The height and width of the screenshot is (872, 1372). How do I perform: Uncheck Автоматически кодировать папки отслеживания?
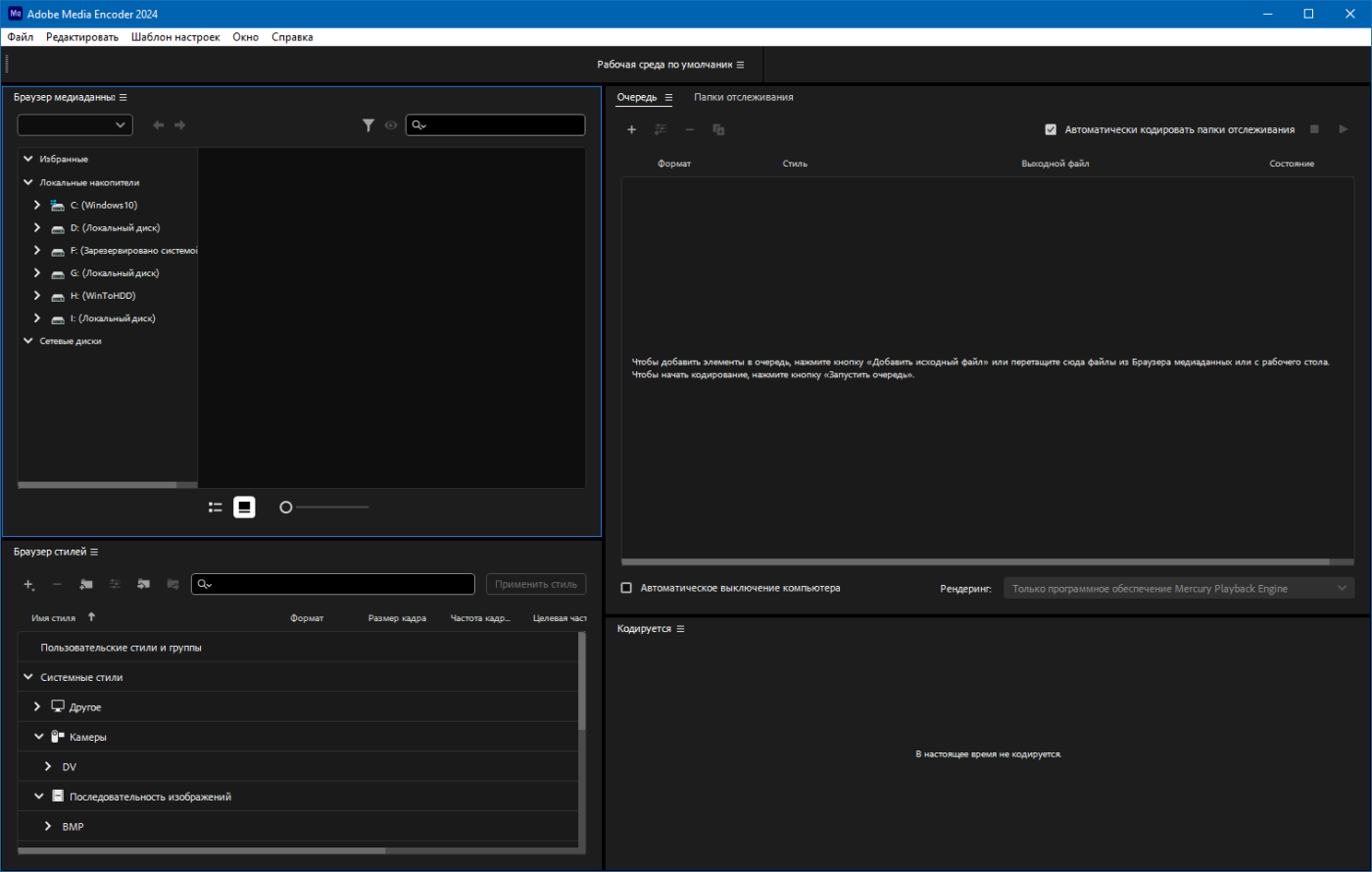click(1051, 129)
